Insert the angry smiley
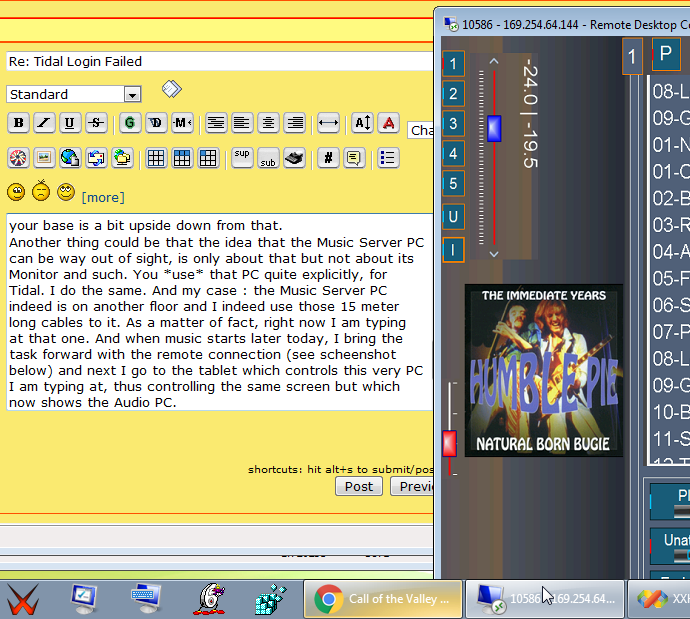The height and width of the screenshot is (619, 690). pos(41,191)
